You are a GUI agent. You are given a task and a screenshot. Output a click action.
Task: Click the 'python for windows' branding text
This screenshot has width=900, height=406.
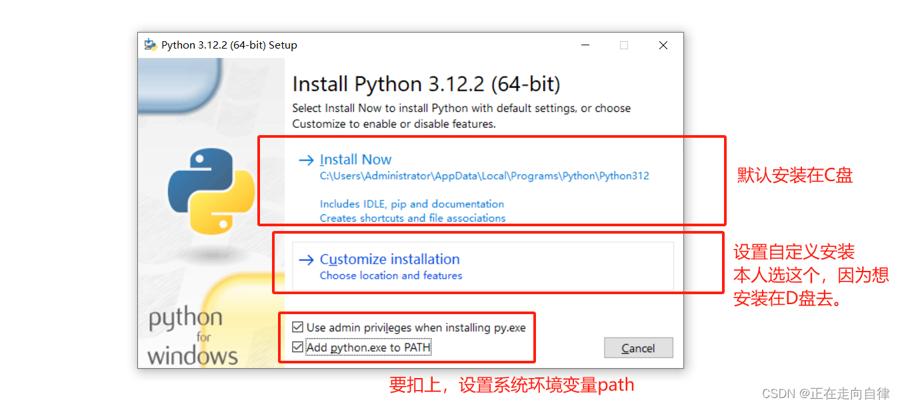coord(192,337)
